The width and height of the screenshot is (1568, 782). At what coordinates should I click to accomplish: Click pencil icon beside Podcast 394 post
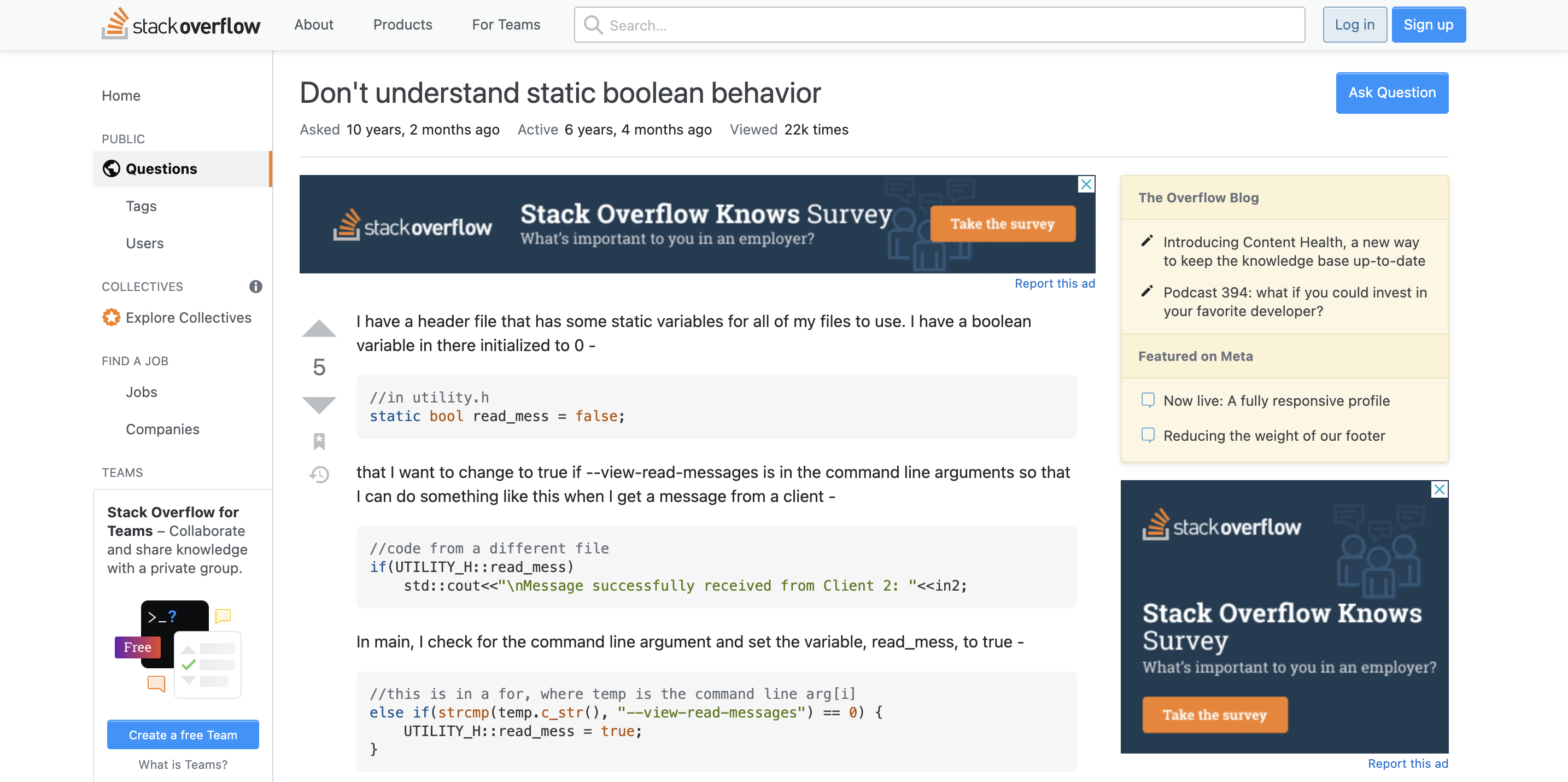point(1147,291)
